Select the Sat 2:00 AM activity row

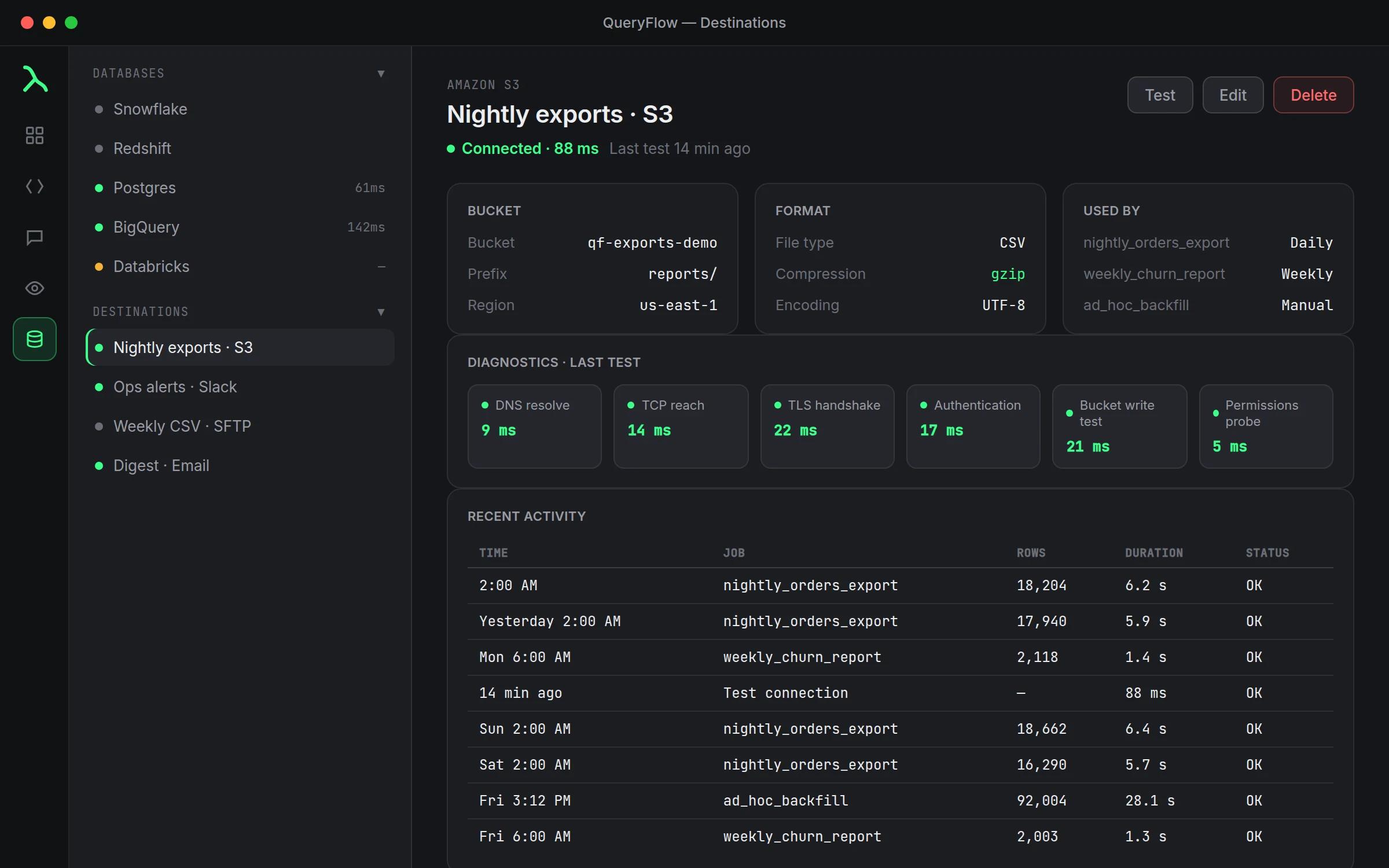point(900,765)
